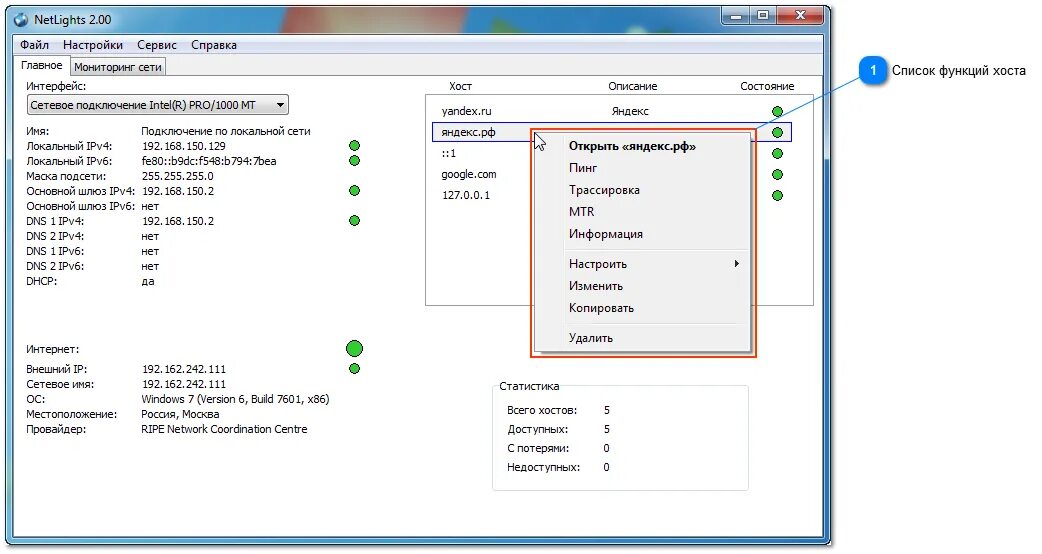Click the green light next to External IP
This screenshot has height=554, width=1042.
click(354, 369)
